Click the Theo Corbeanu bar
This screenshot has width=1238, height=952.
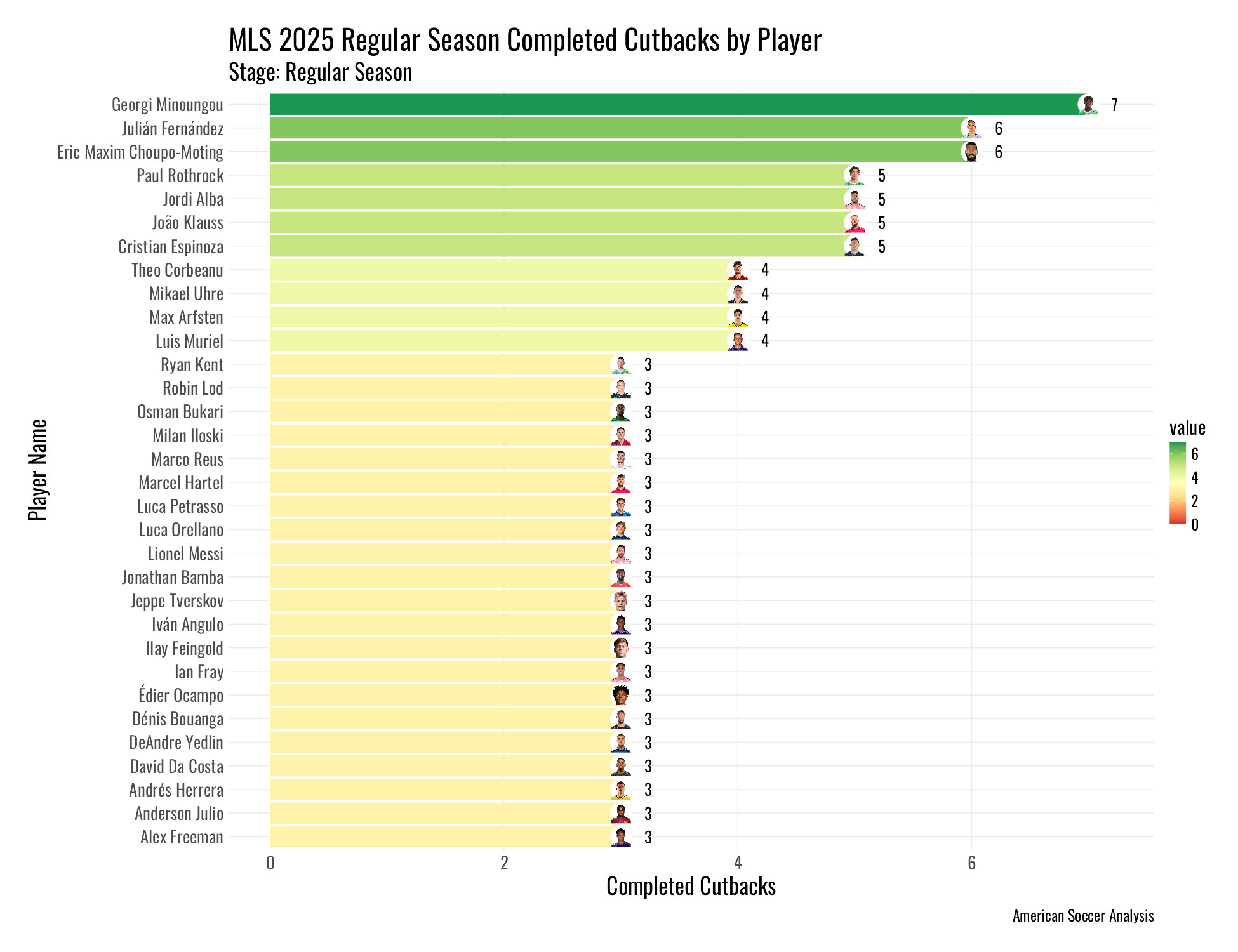click(495, 270)
